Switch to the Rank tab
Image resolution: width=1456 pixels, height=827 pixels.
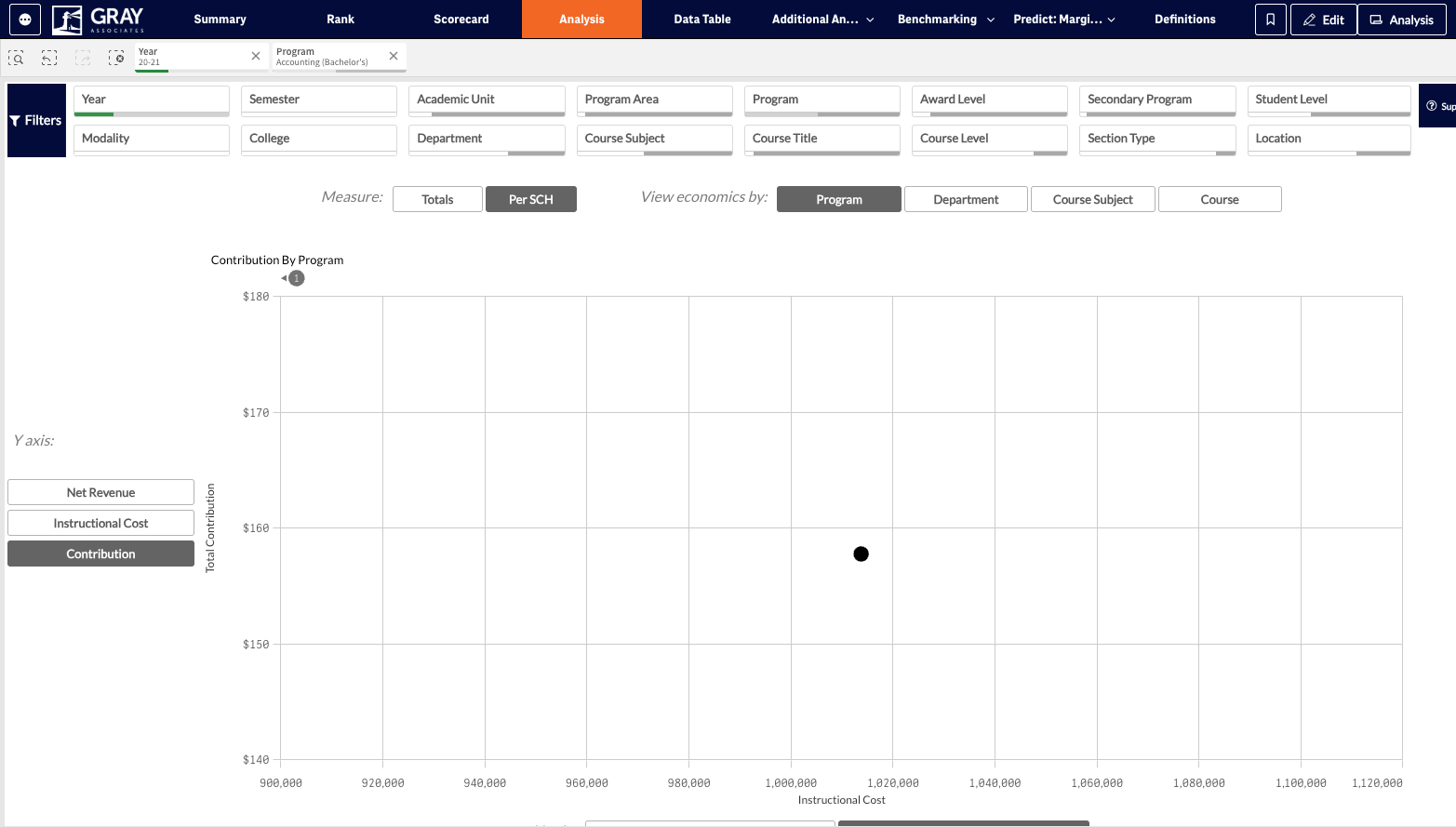point(341,20)
